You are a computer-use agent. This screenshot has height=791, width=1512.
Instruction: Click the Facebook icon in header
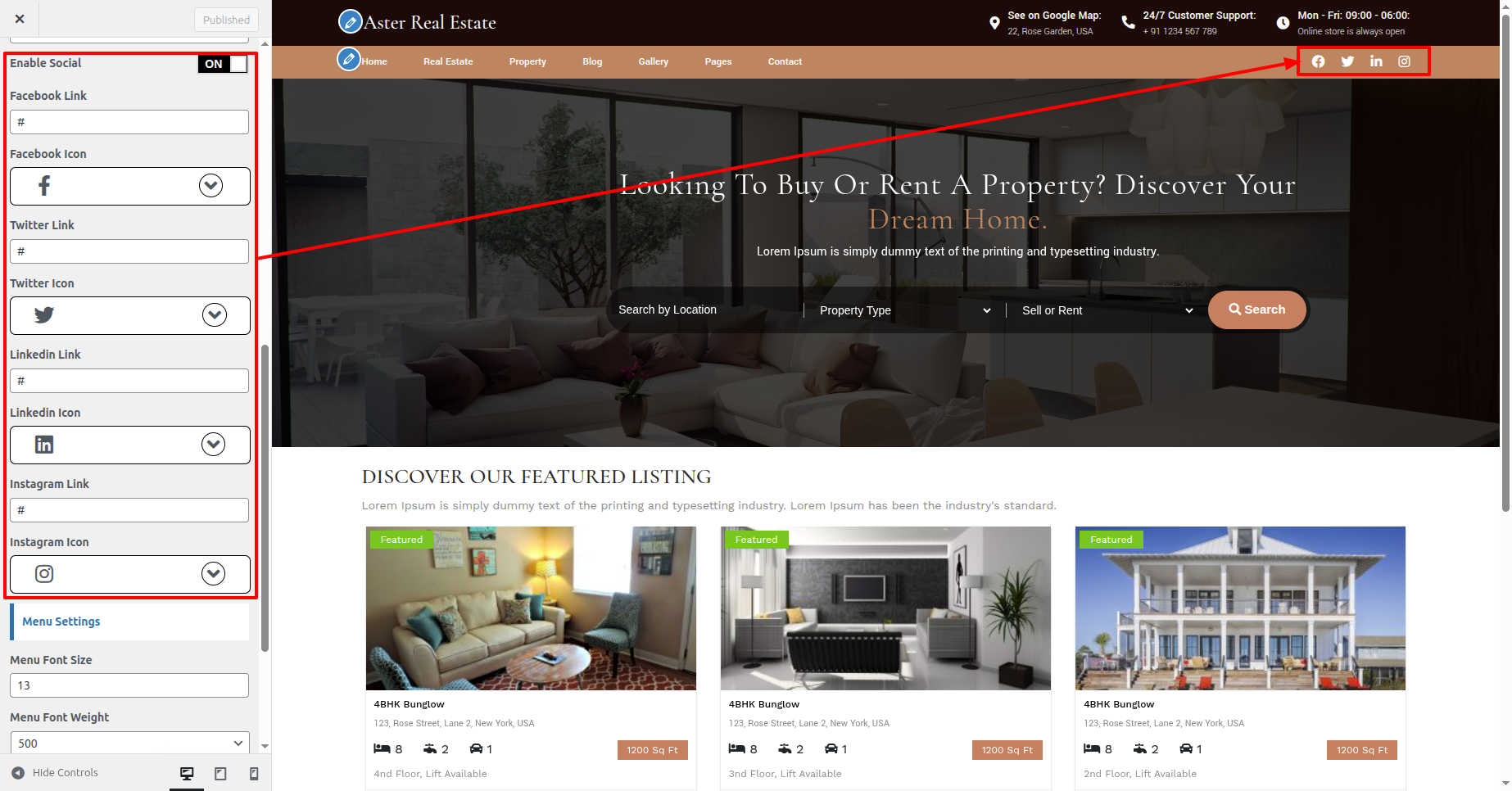[x=1318, y=61]
